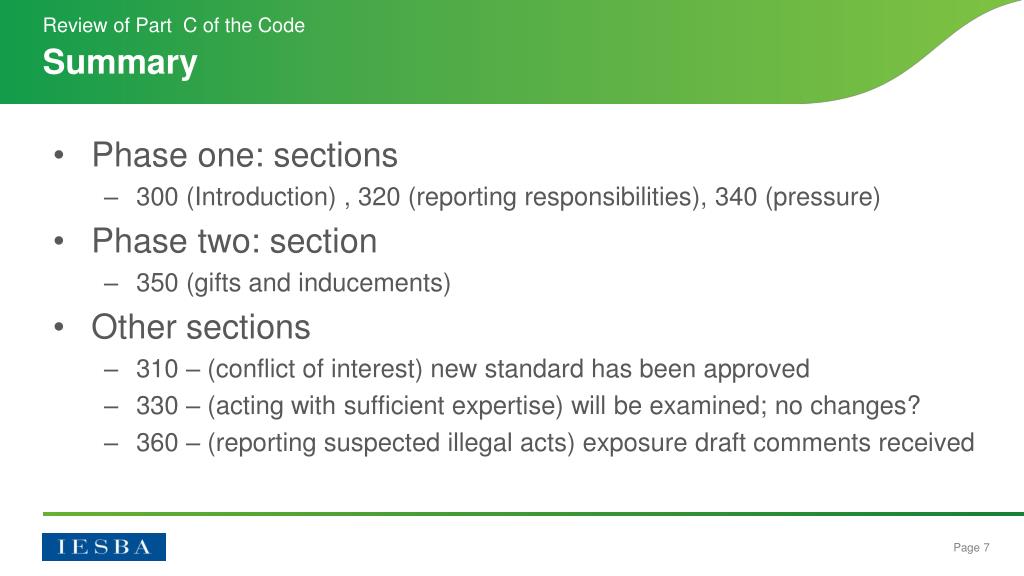Screen dimensions: 1024x576
Task: Click '320 (reporting responsibilities)' text
Action: click(528, 197)
